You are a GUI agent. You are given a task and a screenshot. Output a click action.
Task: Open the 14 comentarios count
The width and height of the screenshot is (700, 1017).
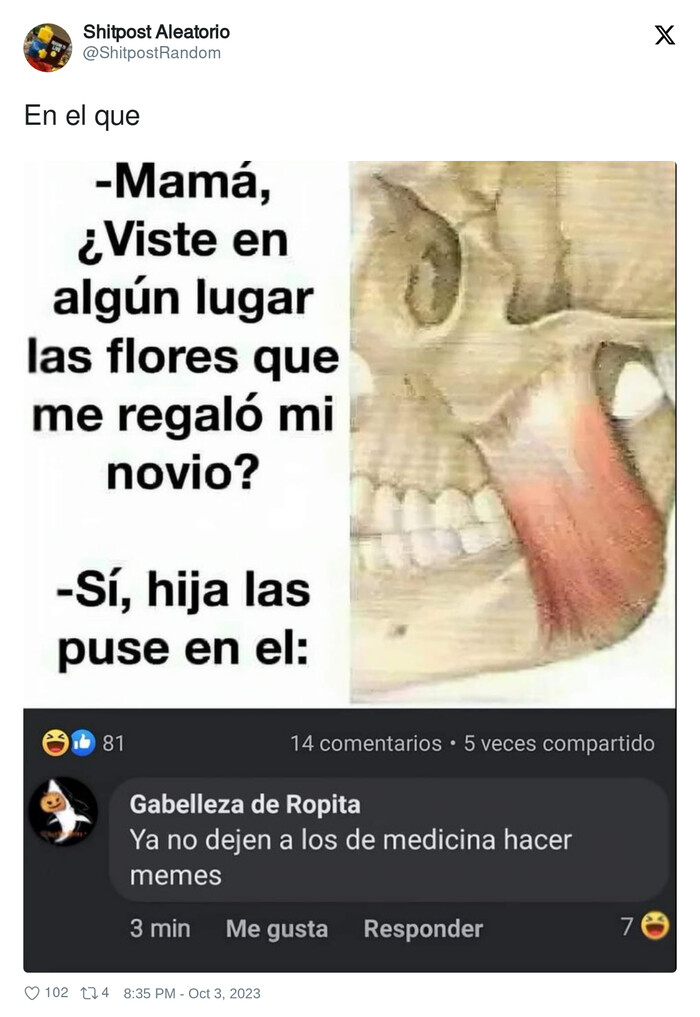click(x=366, y=743)
